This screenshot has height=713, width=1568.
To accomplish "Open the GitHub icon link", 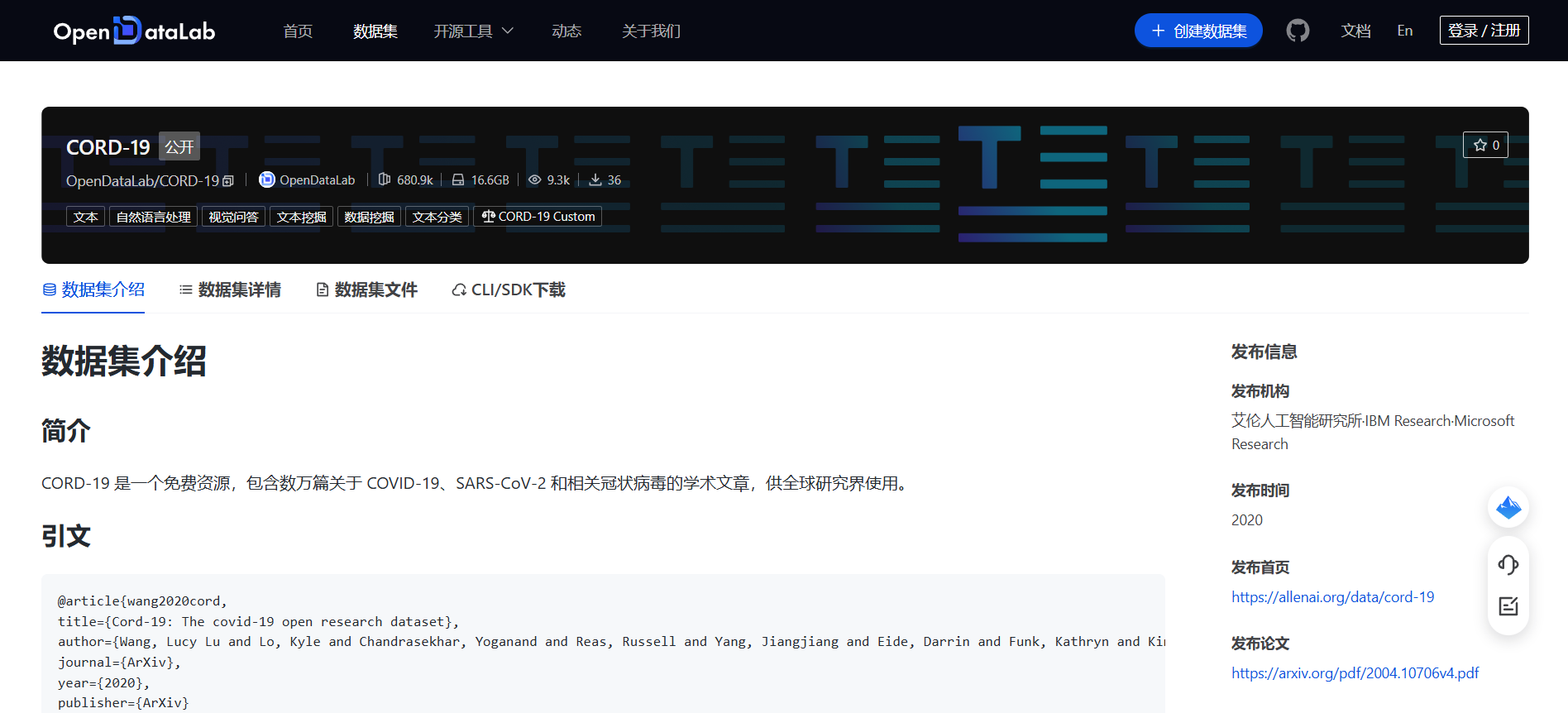I will tap(1298, 31).
